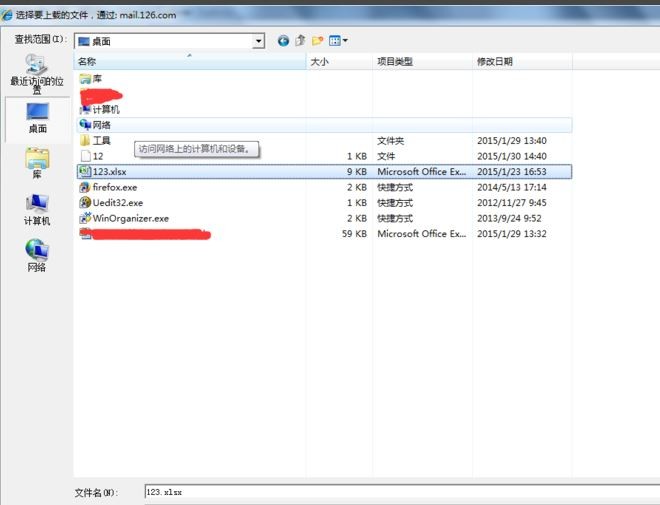The image size is (660, 505).
Task: Sort by 修改日期 column header
Action: [520, 61]
